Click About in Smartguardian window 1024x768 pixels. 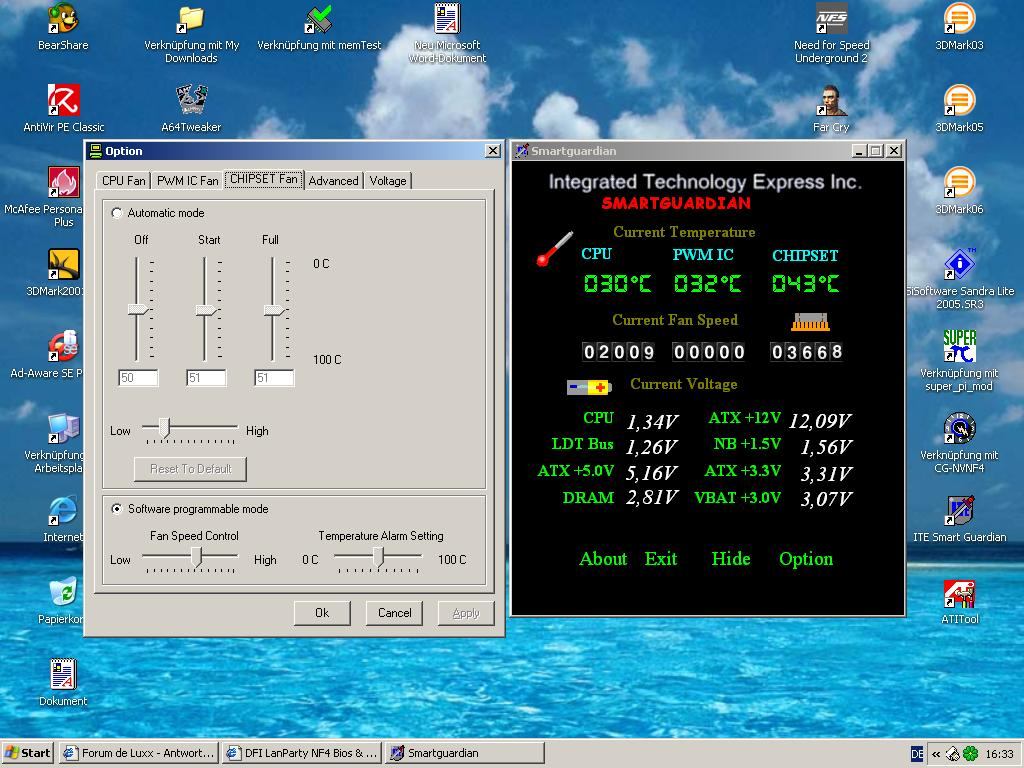tap(603, 559)
